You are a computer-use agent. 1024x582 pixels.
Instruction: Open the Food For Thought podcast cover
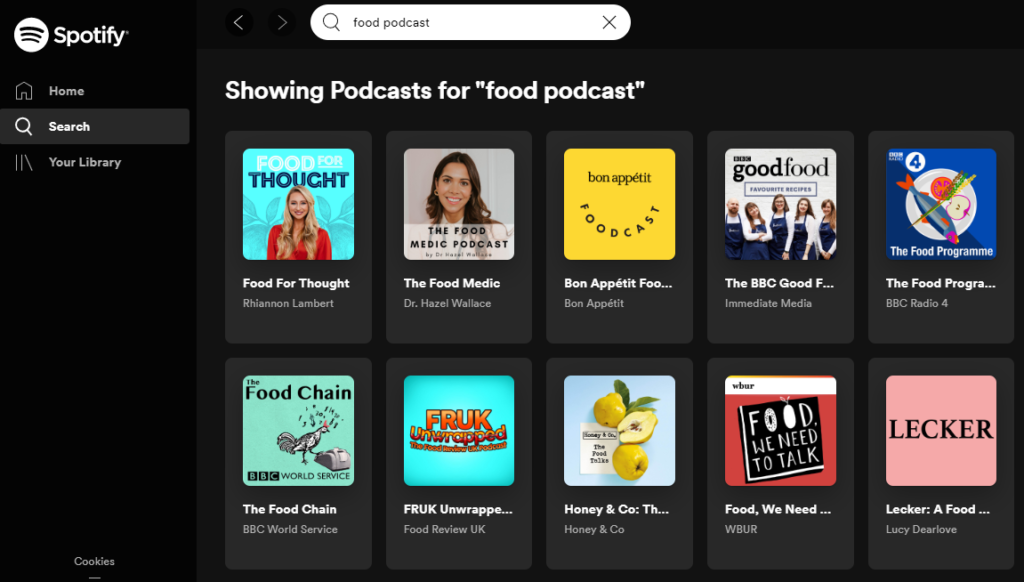298,204
